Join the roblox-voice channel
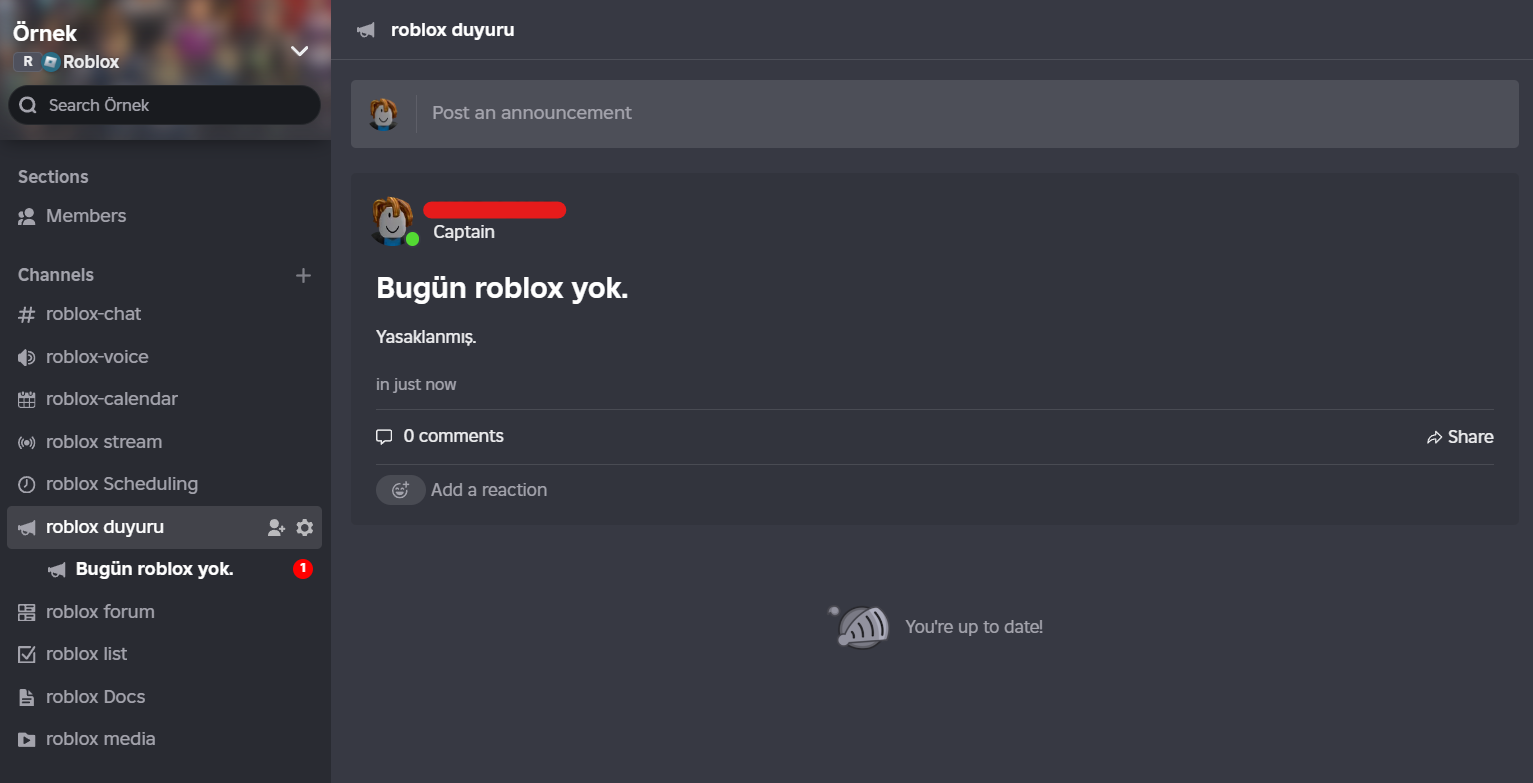Screen dimensions: 1533x783 click(x=97, y=357)
